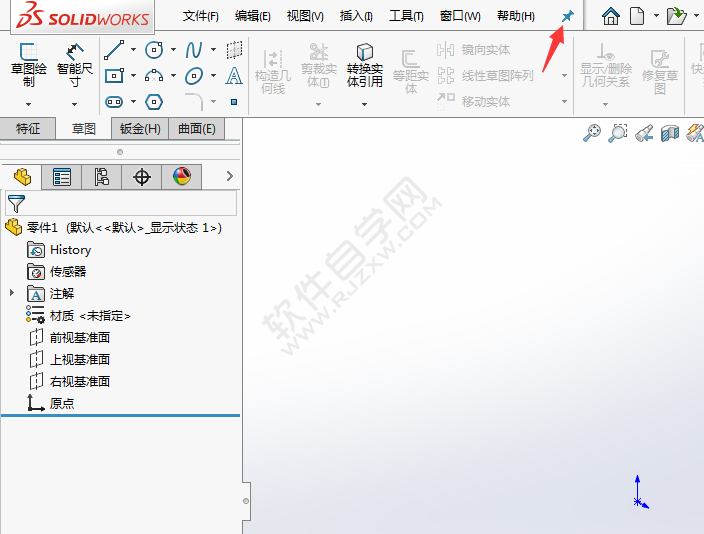Click the Plane tool with dashed square
704x534 pixels.
pyautogui.click(x=234, y=50)
